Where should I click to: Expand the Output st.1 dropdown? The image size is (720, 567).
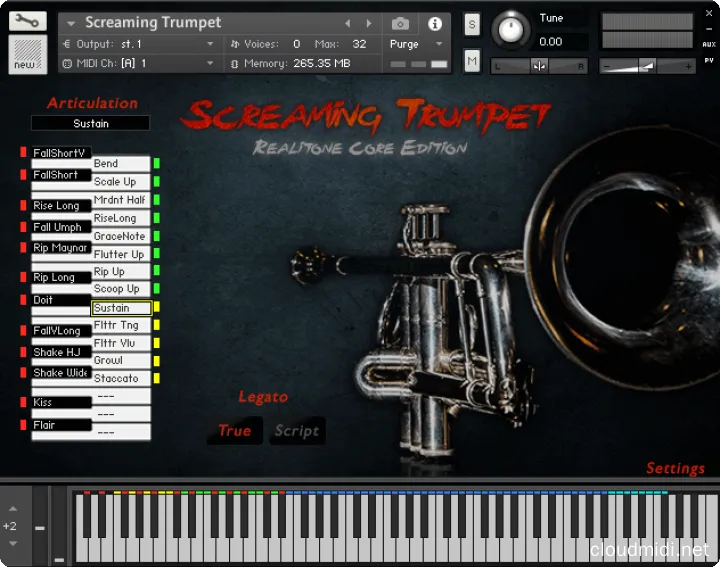pos(210,44)
